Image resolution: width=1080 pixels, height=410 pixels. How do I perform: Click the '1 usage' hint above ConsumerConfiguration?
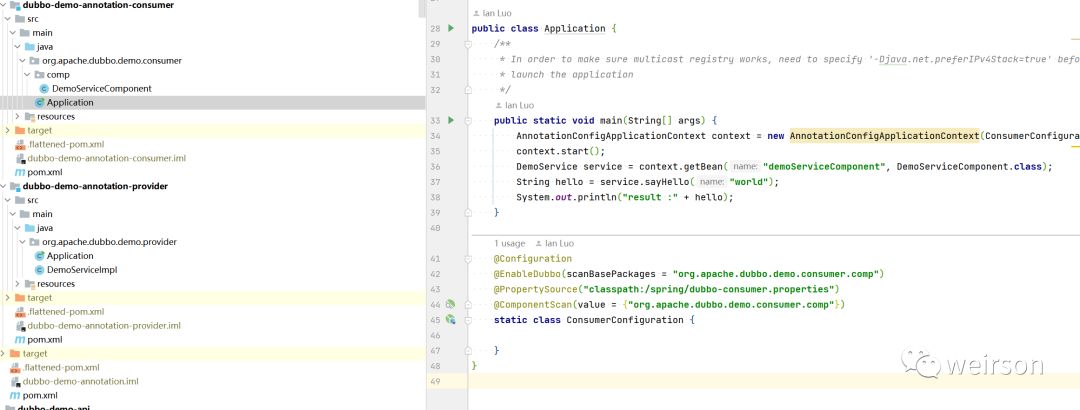tap(511, 243)
